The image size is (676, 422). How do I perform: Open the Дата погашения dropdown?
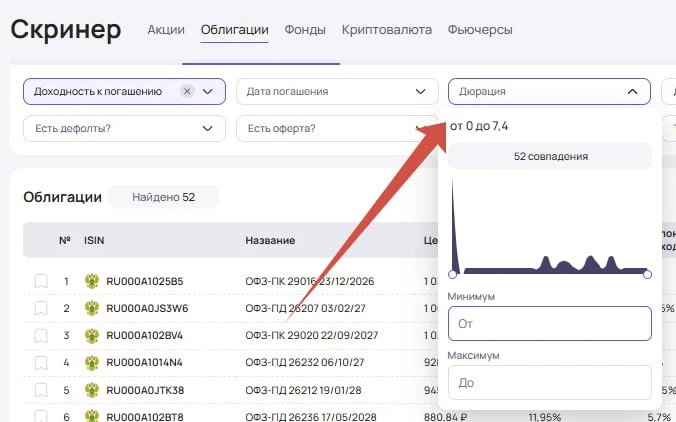click(x=337, y=91)
